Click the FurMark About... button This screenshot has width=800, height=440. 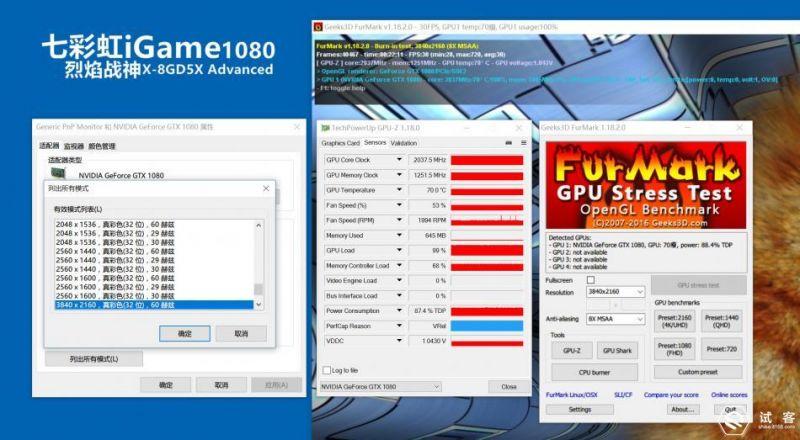(x=683, y=409)
